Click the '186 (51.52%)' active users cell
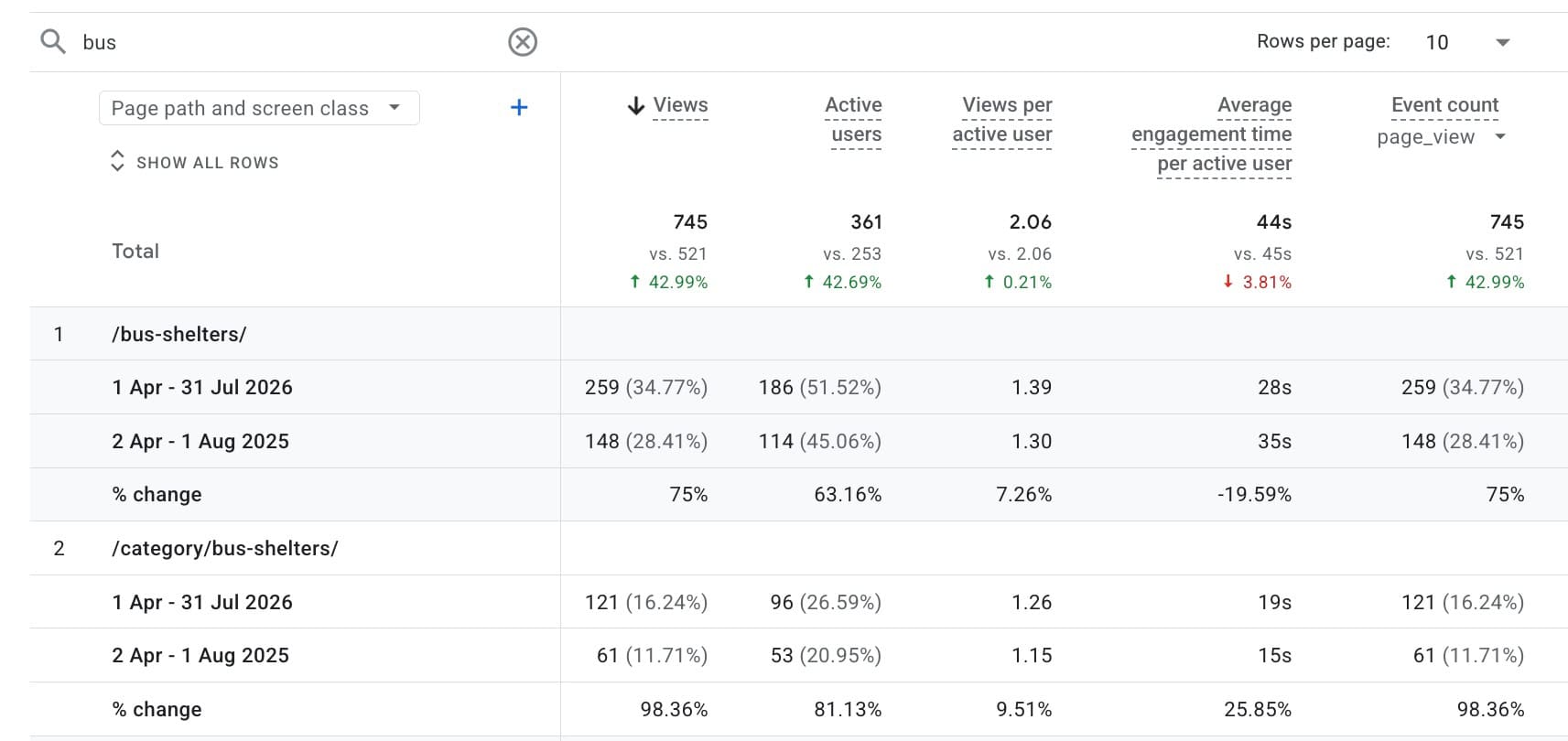The width and height of the screenshot is (1568, 741). [x=820, y=387]
